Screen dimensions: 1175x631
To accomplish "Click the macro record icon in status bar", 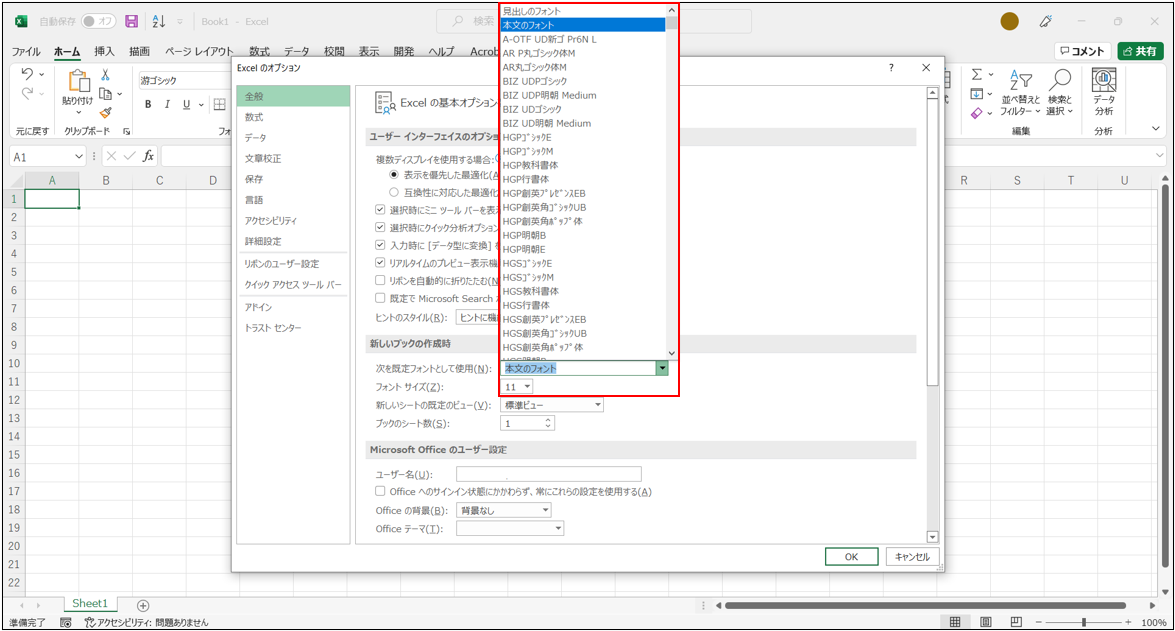I will click(66, 623).
